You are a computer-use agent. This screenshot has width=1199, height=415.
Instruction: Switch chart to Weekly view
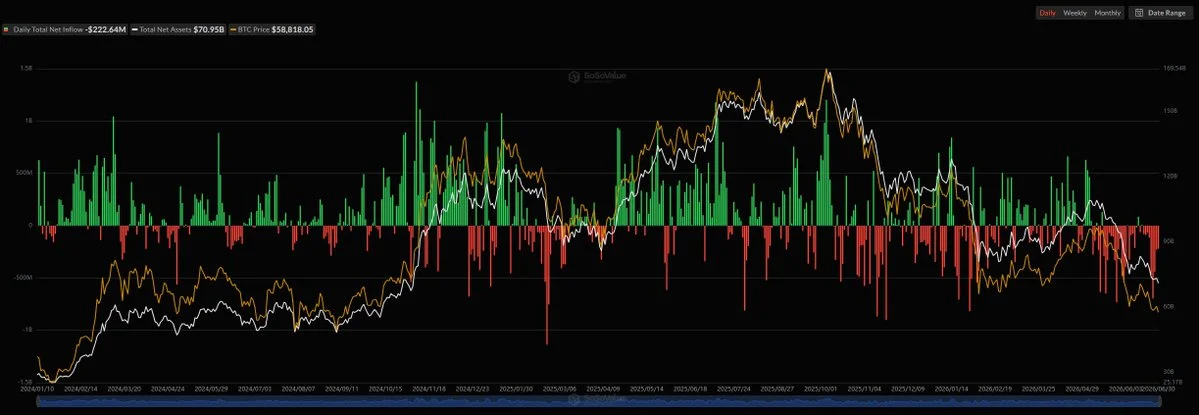coord(1074,13)
